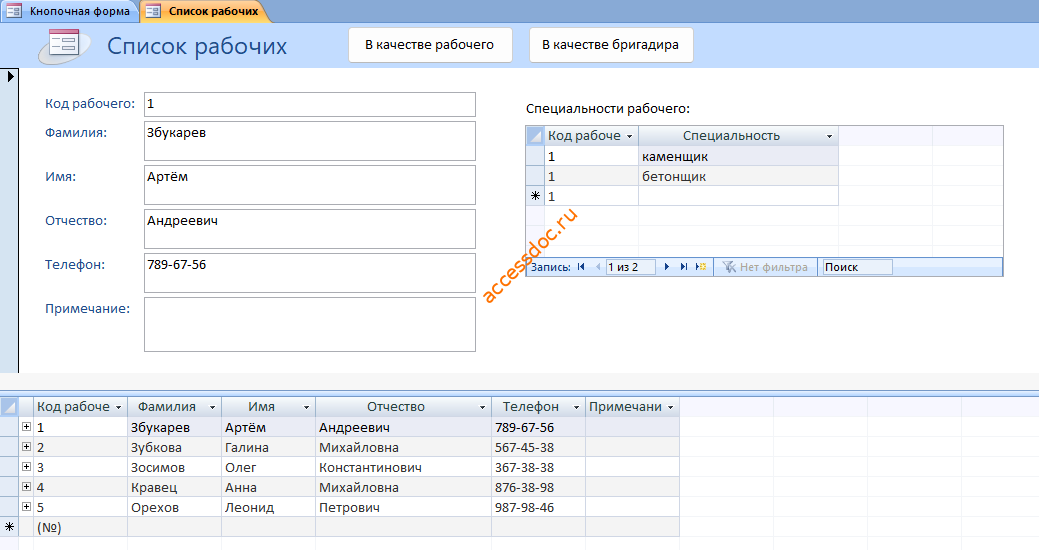1039x550 pixels.
Task: Click the Леонид name cell
Action: click(268, 508)
